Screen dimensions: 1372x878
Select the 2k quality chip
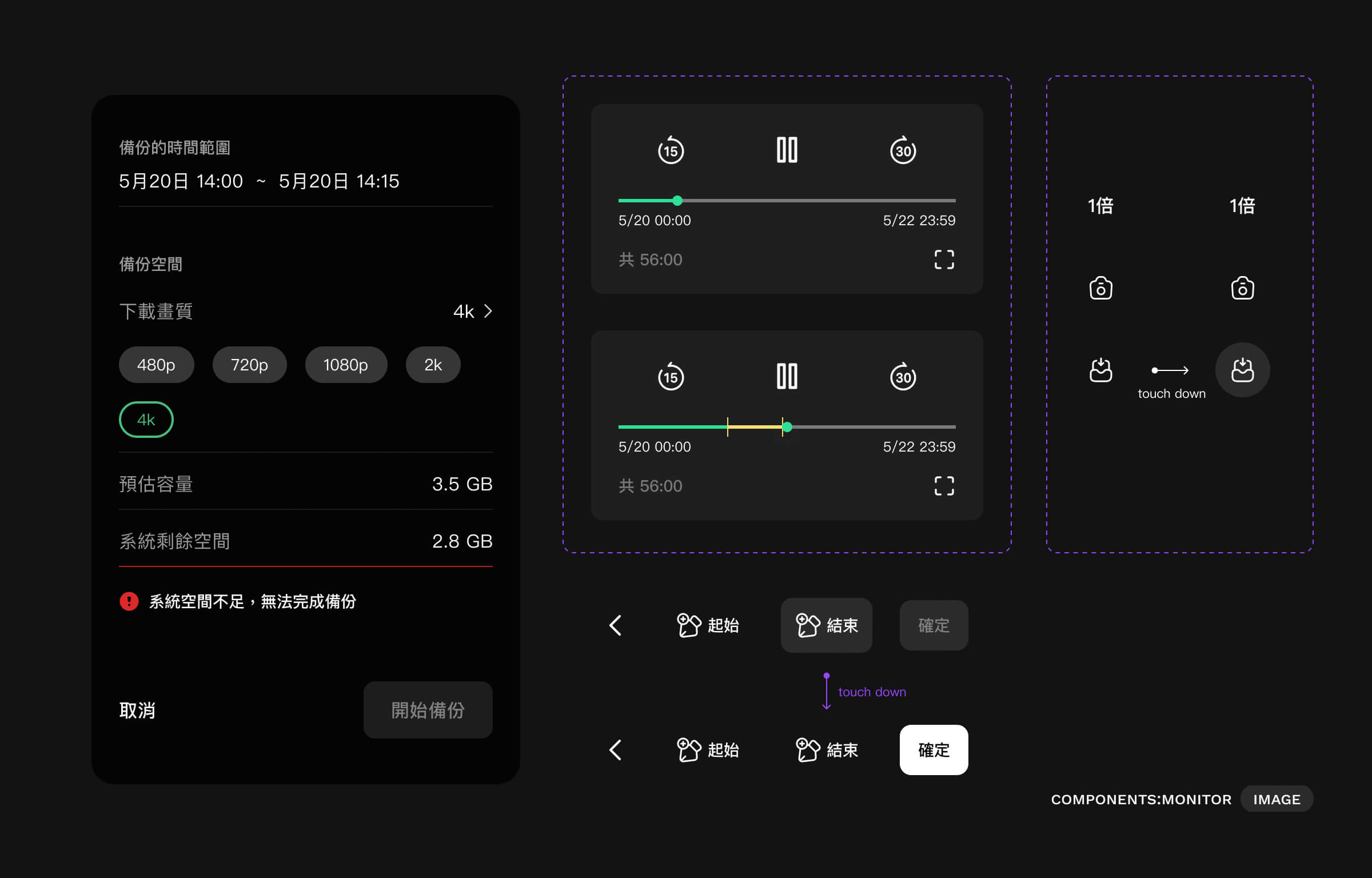[433, 365]
